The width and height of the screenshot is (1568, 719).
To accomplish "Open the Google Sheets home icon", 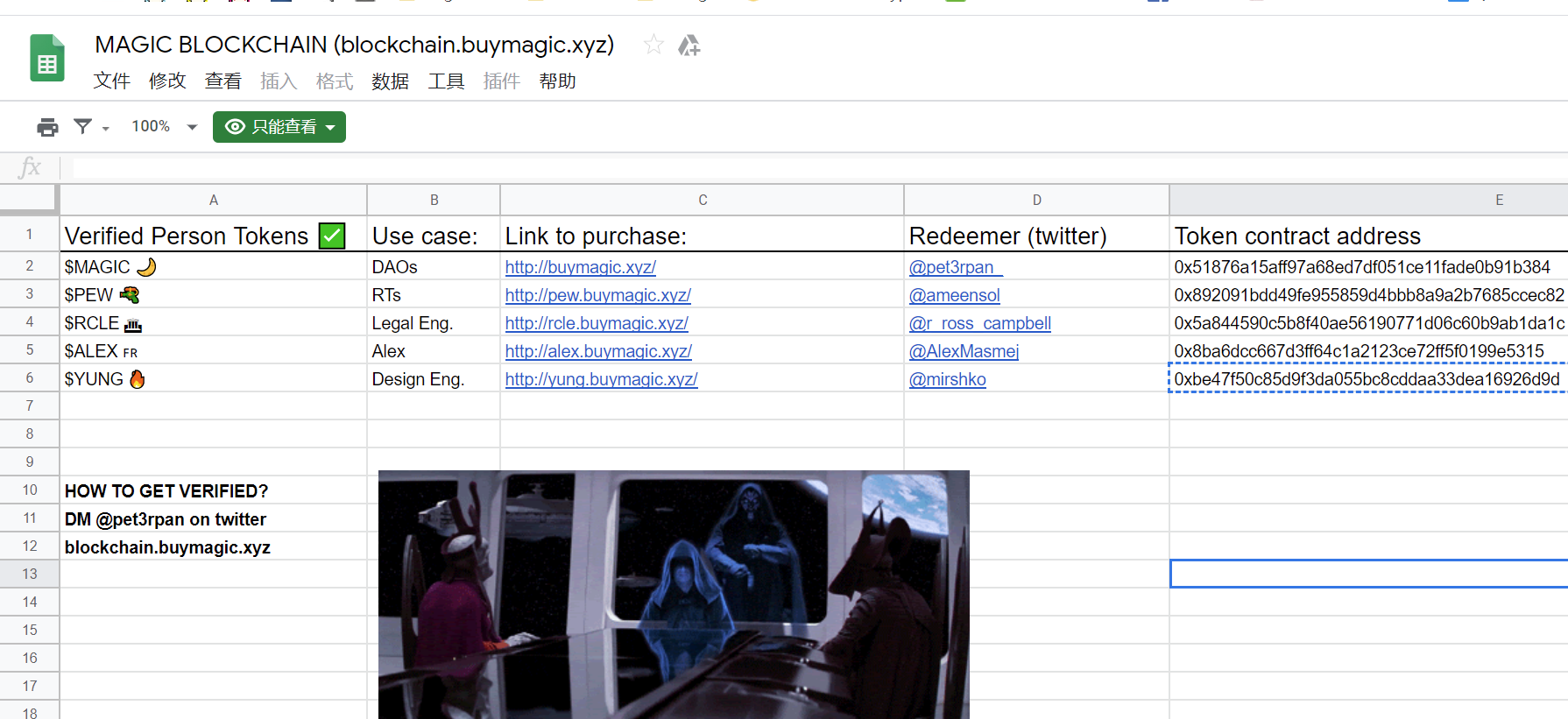I will pos(47,58).
